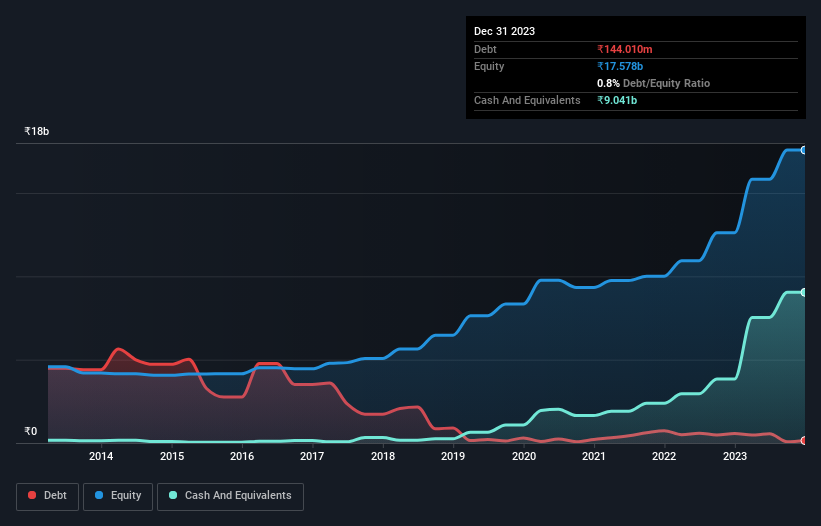
Task: Toggle Cash And Equivalents legend button
Action: point(230,496)
